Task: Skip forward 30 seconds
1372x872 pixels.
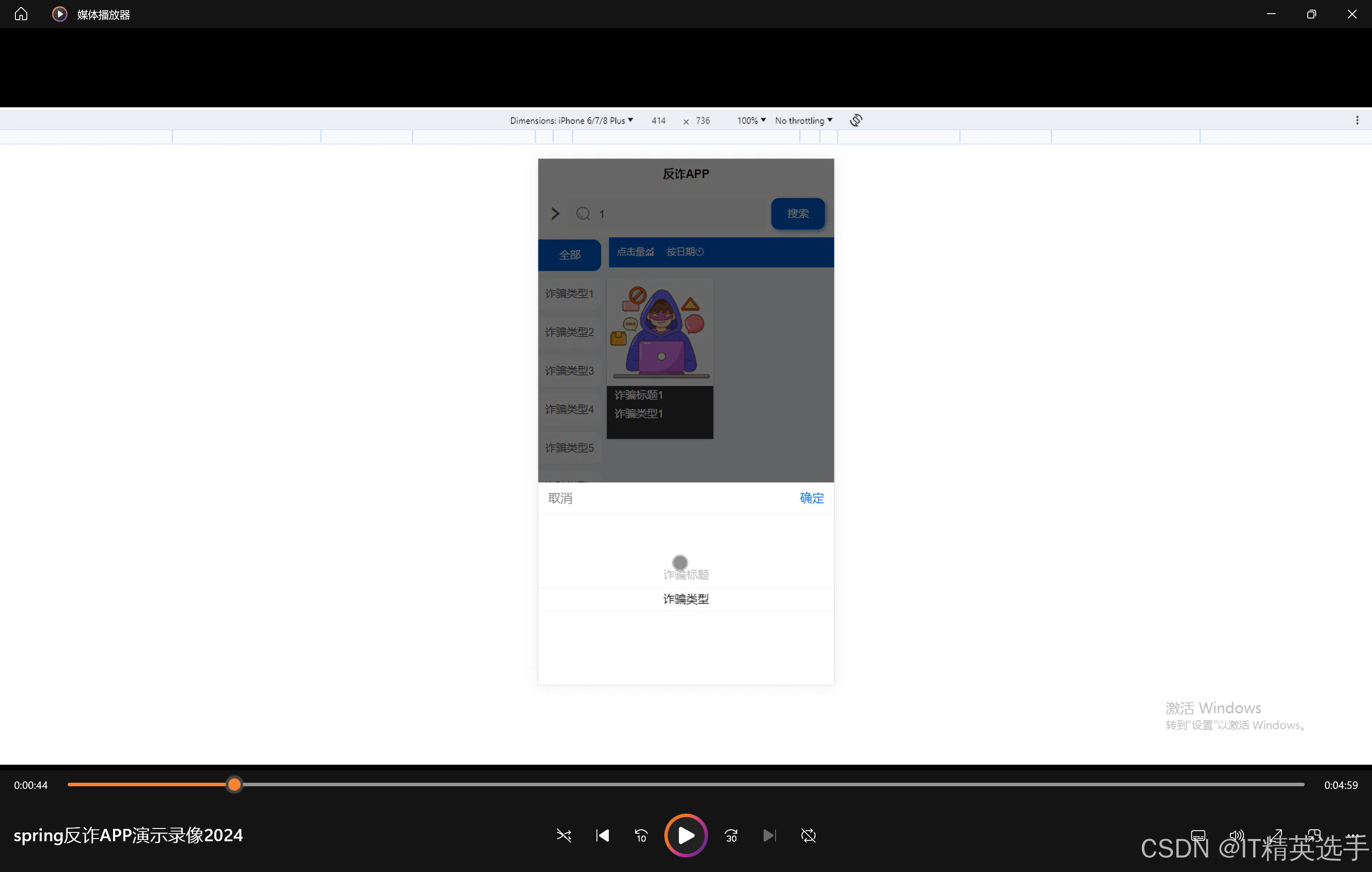Action: click(731, 836)
